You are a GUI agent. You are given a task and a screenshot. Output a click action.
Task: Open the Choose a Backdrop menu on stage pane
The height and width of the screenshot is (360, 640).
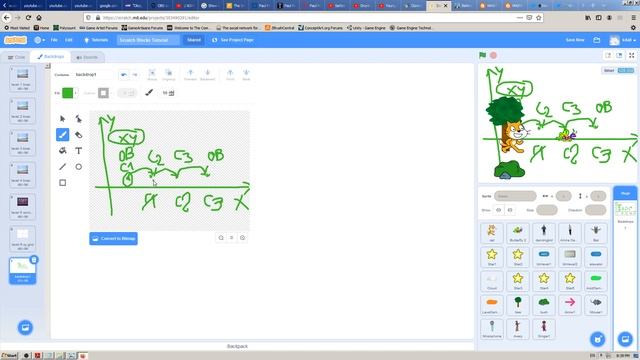coord(625,339)
